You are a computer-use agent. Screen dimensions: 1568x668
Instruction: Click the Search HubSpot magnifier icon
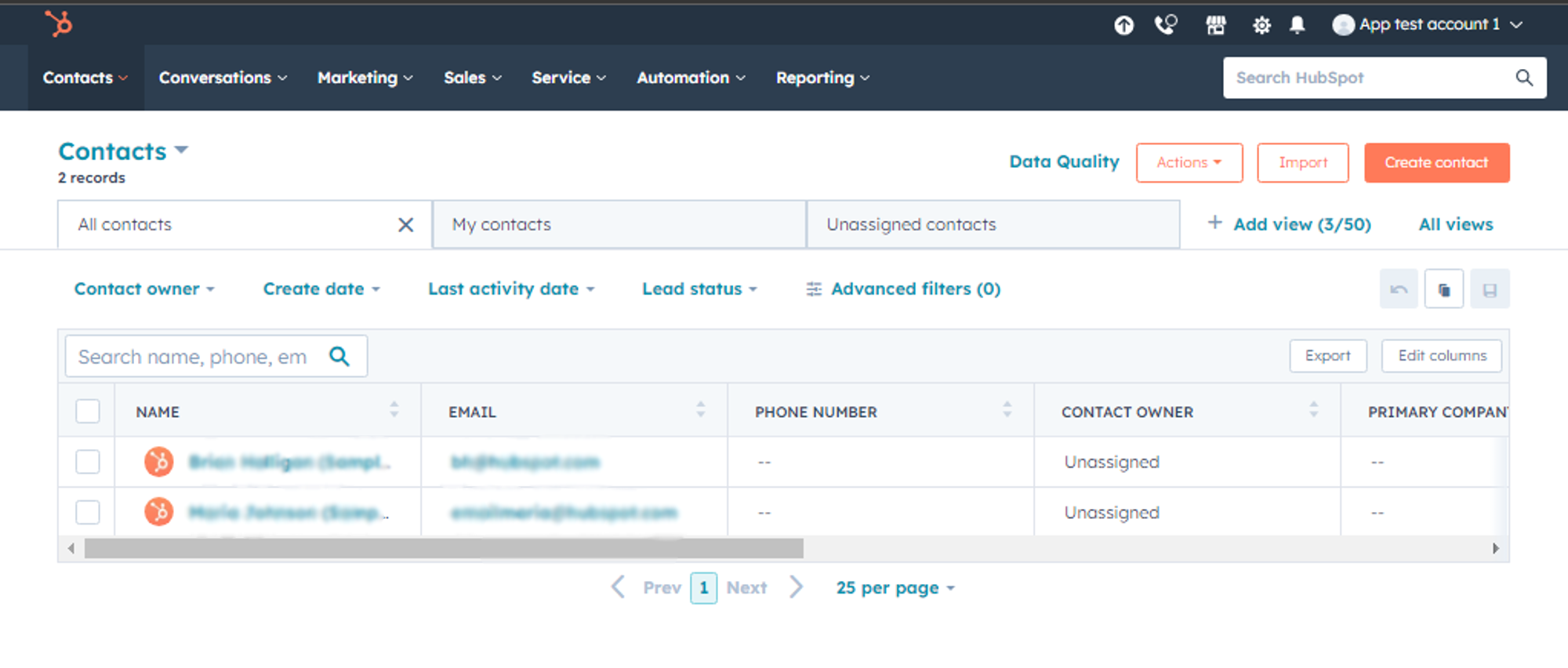click(1524, 78)
